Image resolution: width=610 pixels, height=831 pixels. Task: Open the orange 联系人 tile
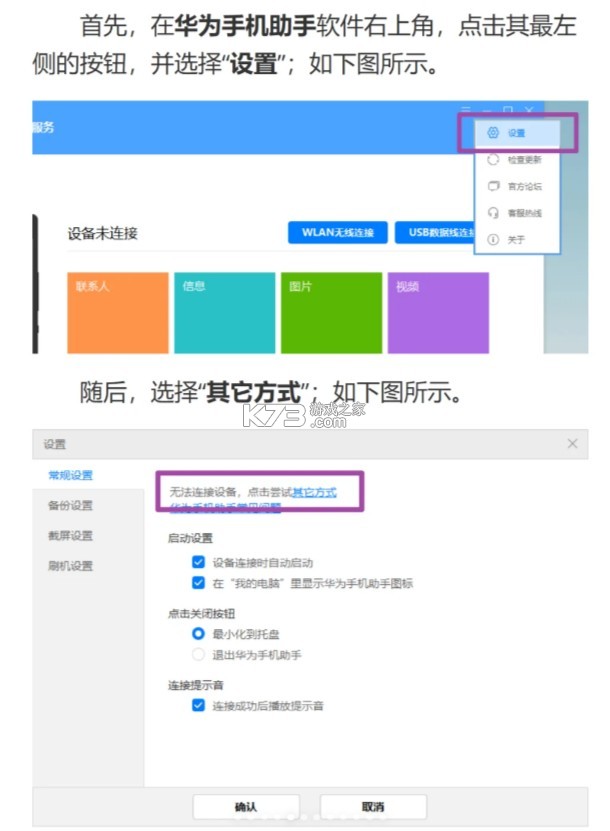tap(118, 313)
